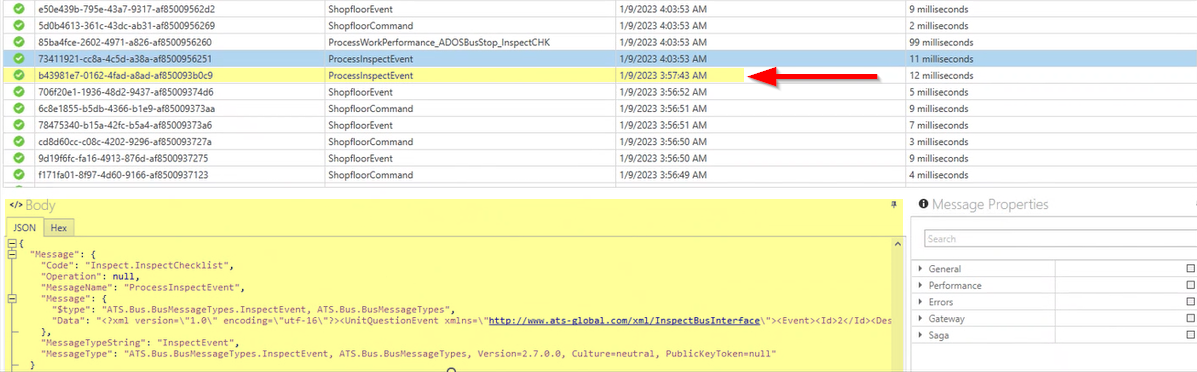The image size is (1197, 372).
Task: Open the ats-global InspectBusInterface link
Action: (x=624, y=321)
